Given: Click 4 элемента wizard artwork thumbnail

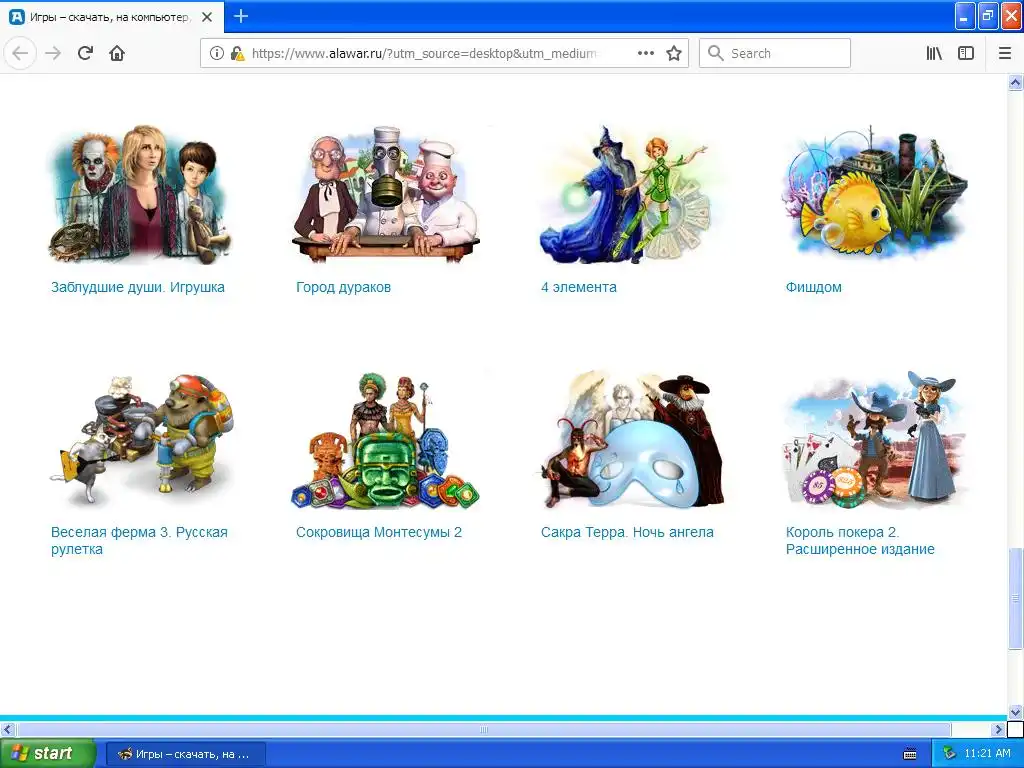Looking at the screenshot, I should [626, 194].
